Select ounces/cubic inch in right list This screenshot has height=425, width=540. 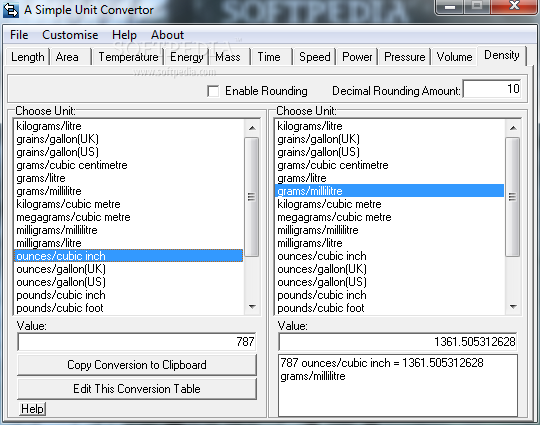[x=390, y=256]
